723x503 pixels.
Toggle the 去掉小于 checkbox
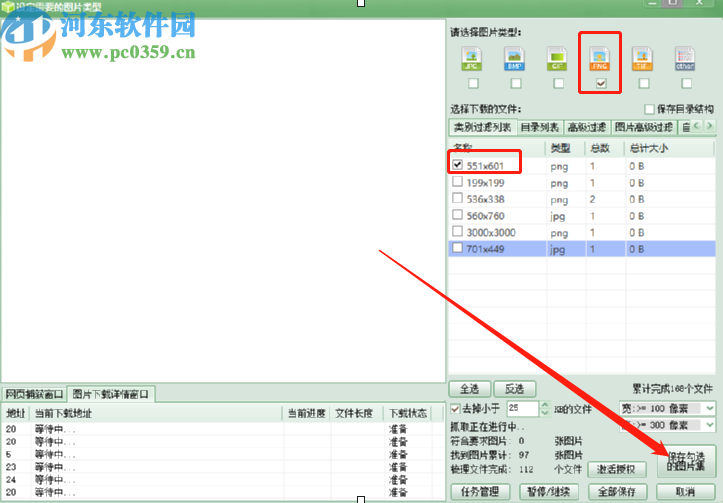pos(456,408)
